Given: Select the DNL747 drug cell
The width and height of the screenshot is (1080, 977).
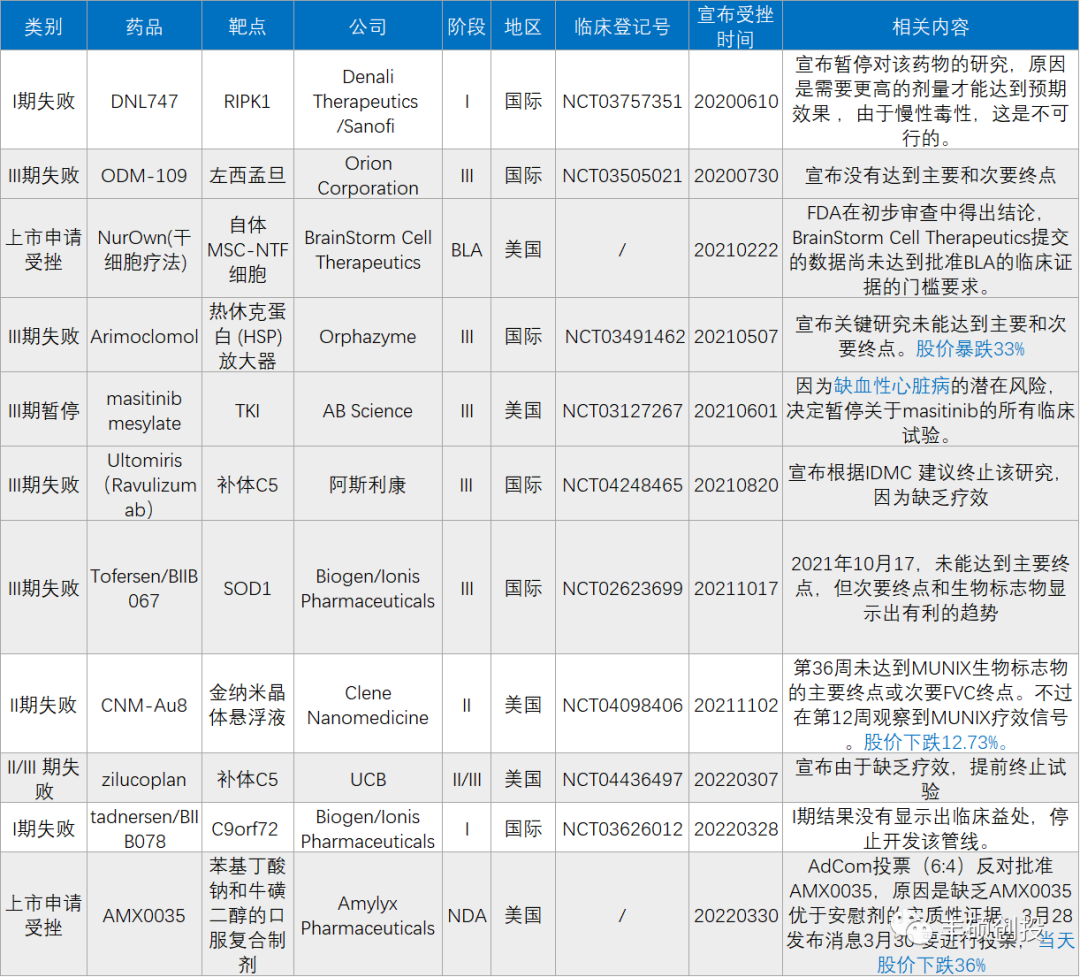Looking at the screenshot, I should (145, 101).
